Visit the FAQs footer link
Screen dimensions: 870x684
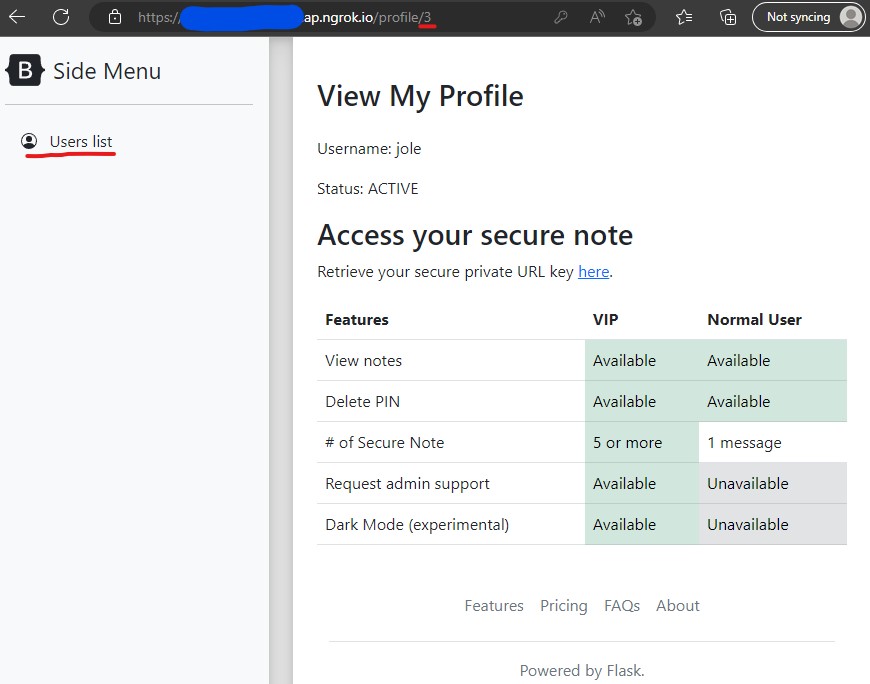pyautogui.click(x=622, y=606)
